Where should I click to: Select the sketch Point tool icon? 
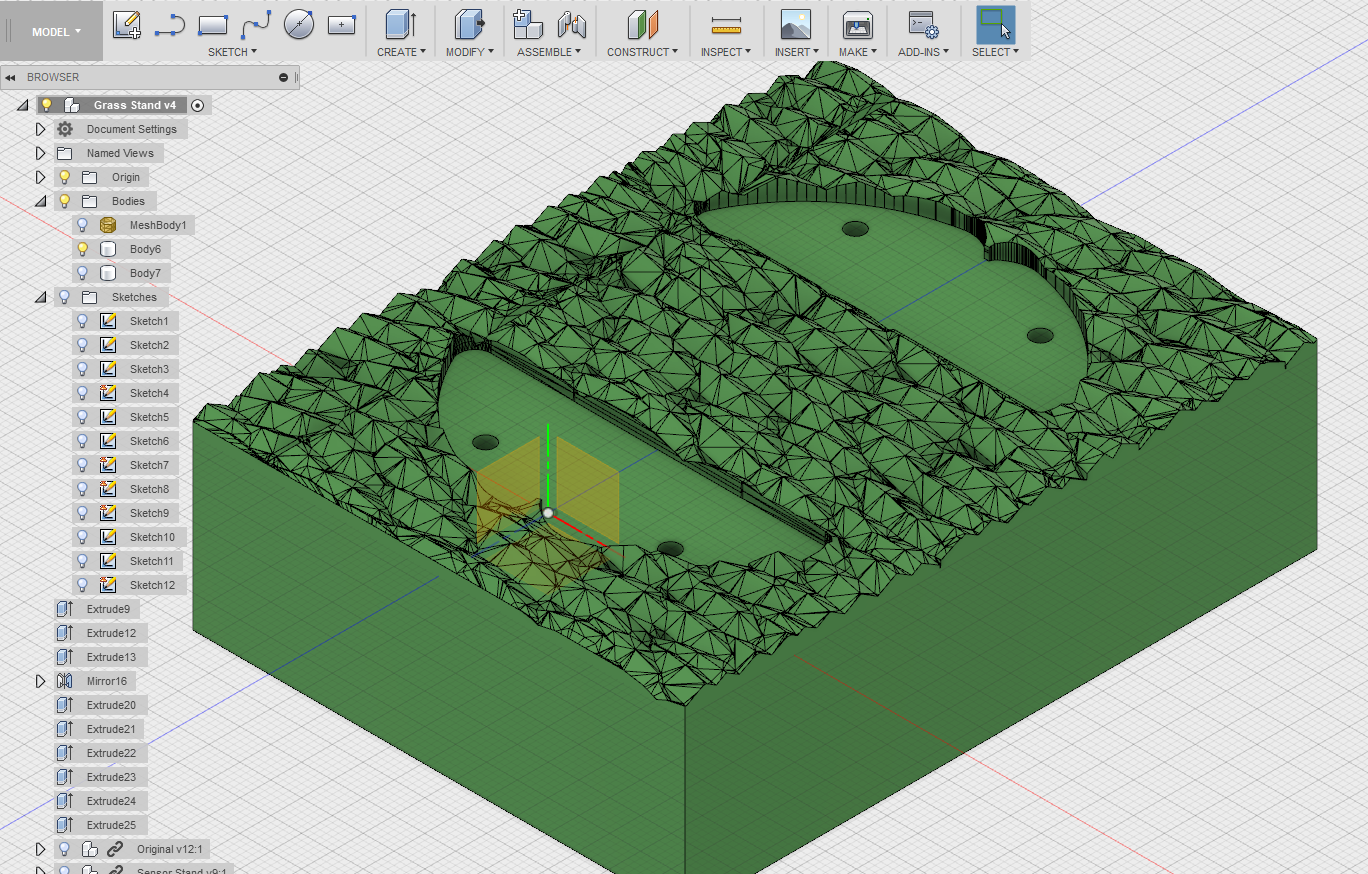point(342,25)
